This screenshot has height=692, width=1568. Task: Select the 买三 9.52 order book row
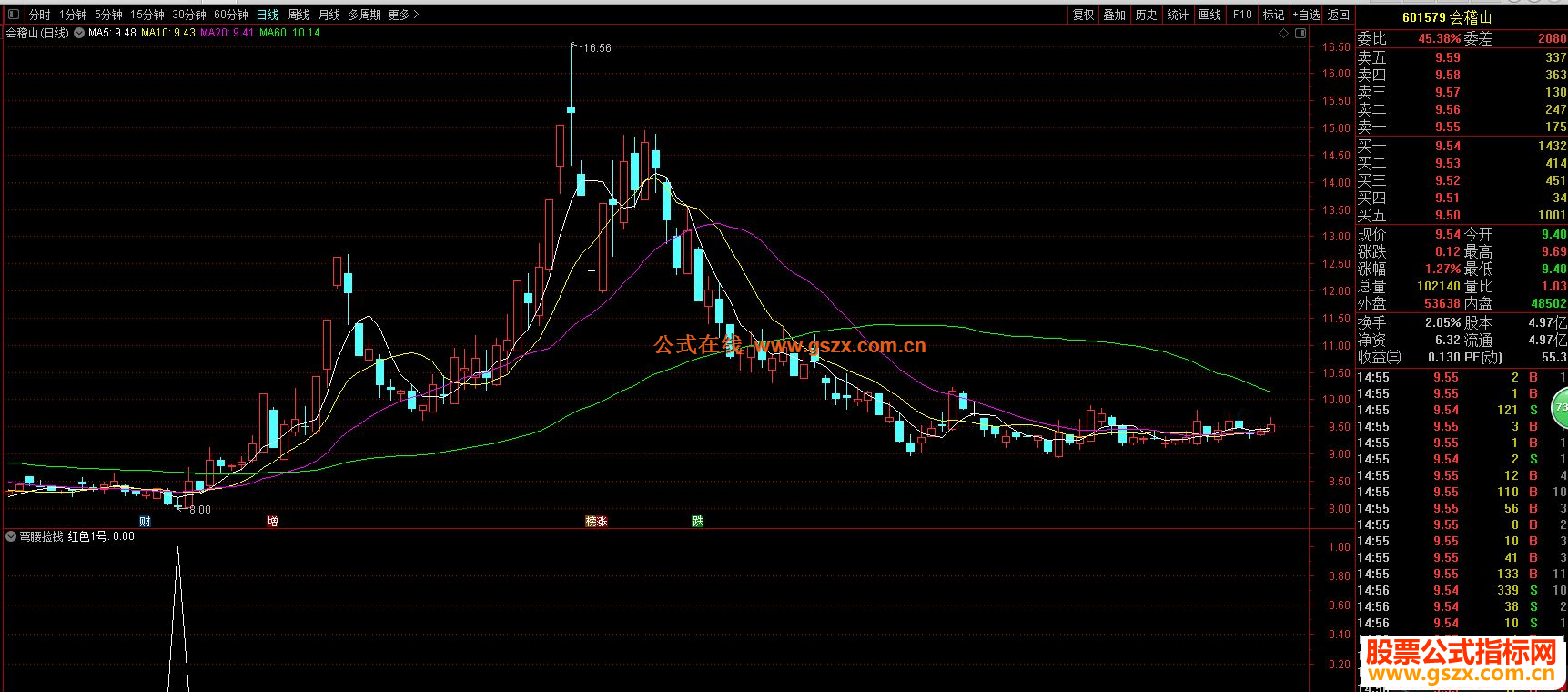coord(1462,180)
